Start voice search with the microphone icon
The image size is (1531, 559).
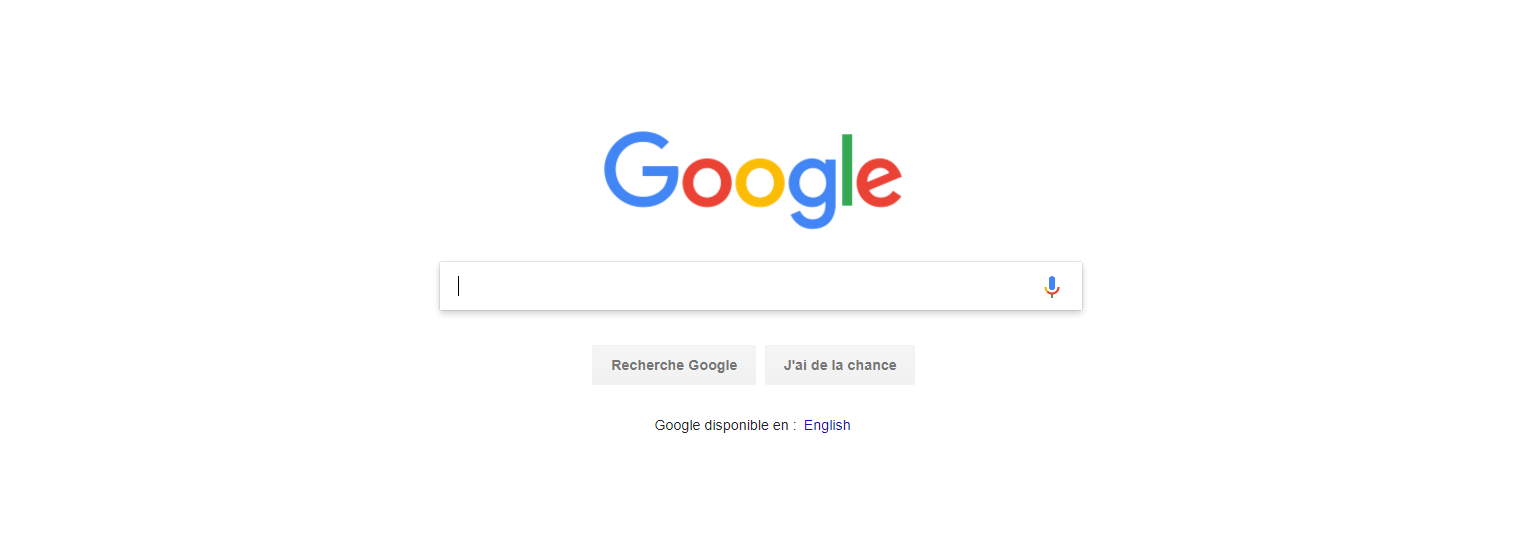(1051, 287)
